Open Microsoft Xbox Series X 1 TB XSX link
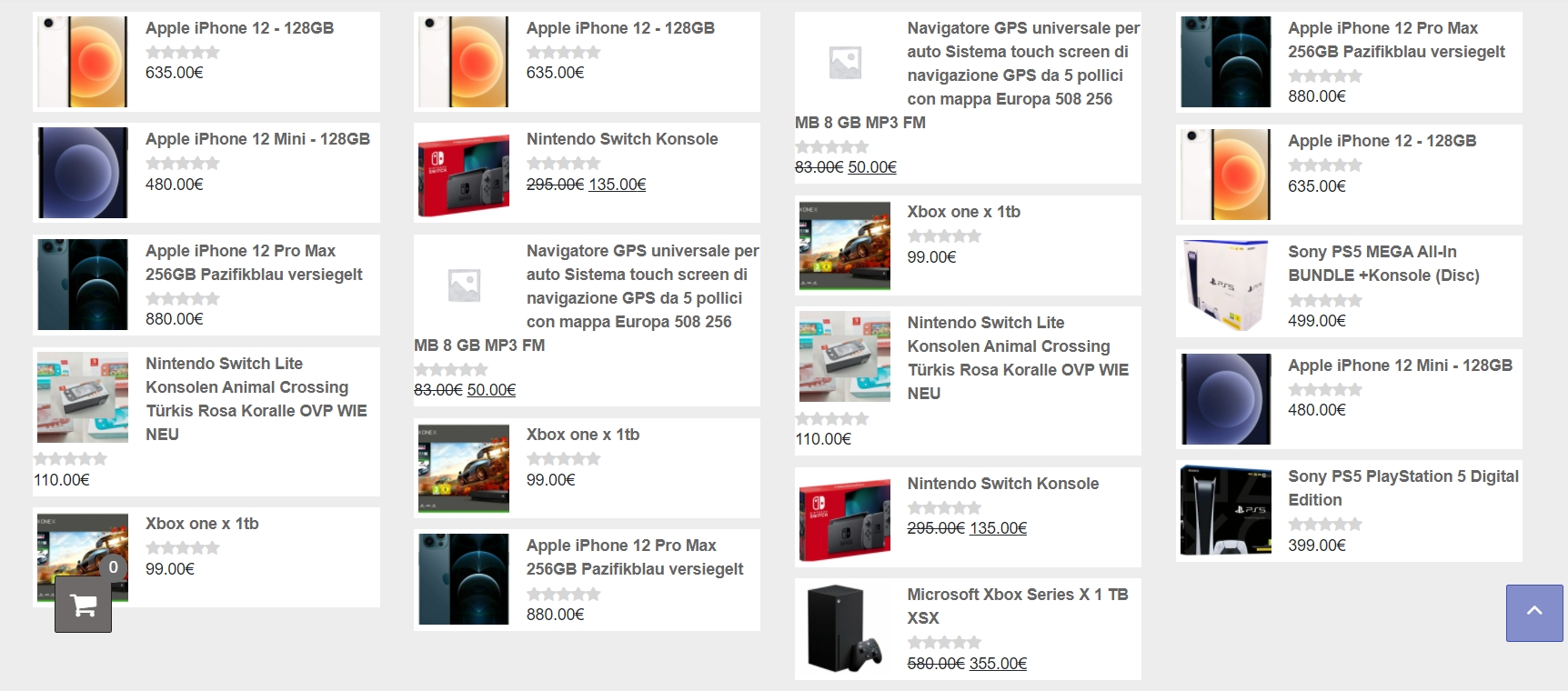Image resolution: width=1568 pixels, height=691 pixels. [x=1018, y=606]
